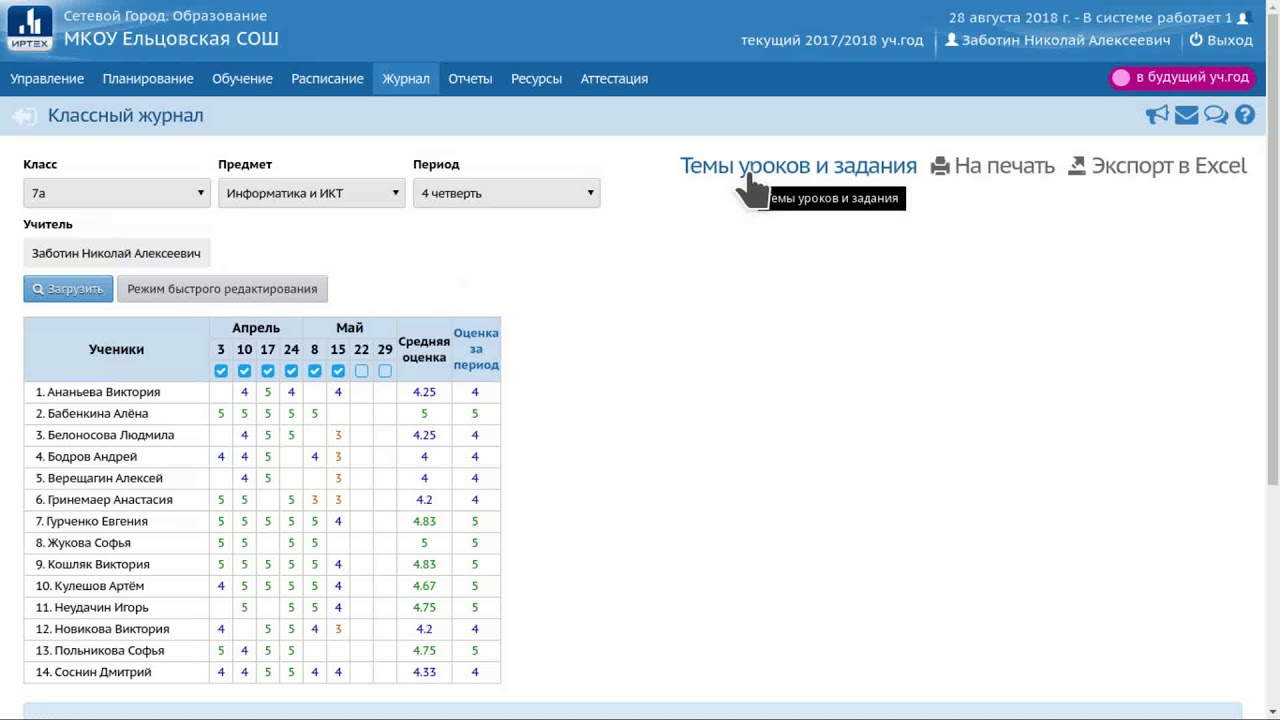This screenshot has height=720, width=1280.
Task: Click the Оценка за период column header
Action: pos(476,349)
